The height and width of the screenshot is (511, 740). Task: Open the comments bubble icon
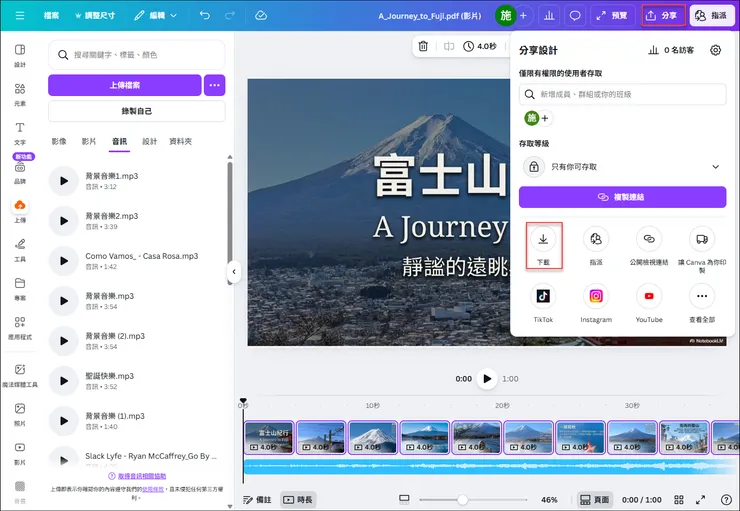[x=574, y=16]
